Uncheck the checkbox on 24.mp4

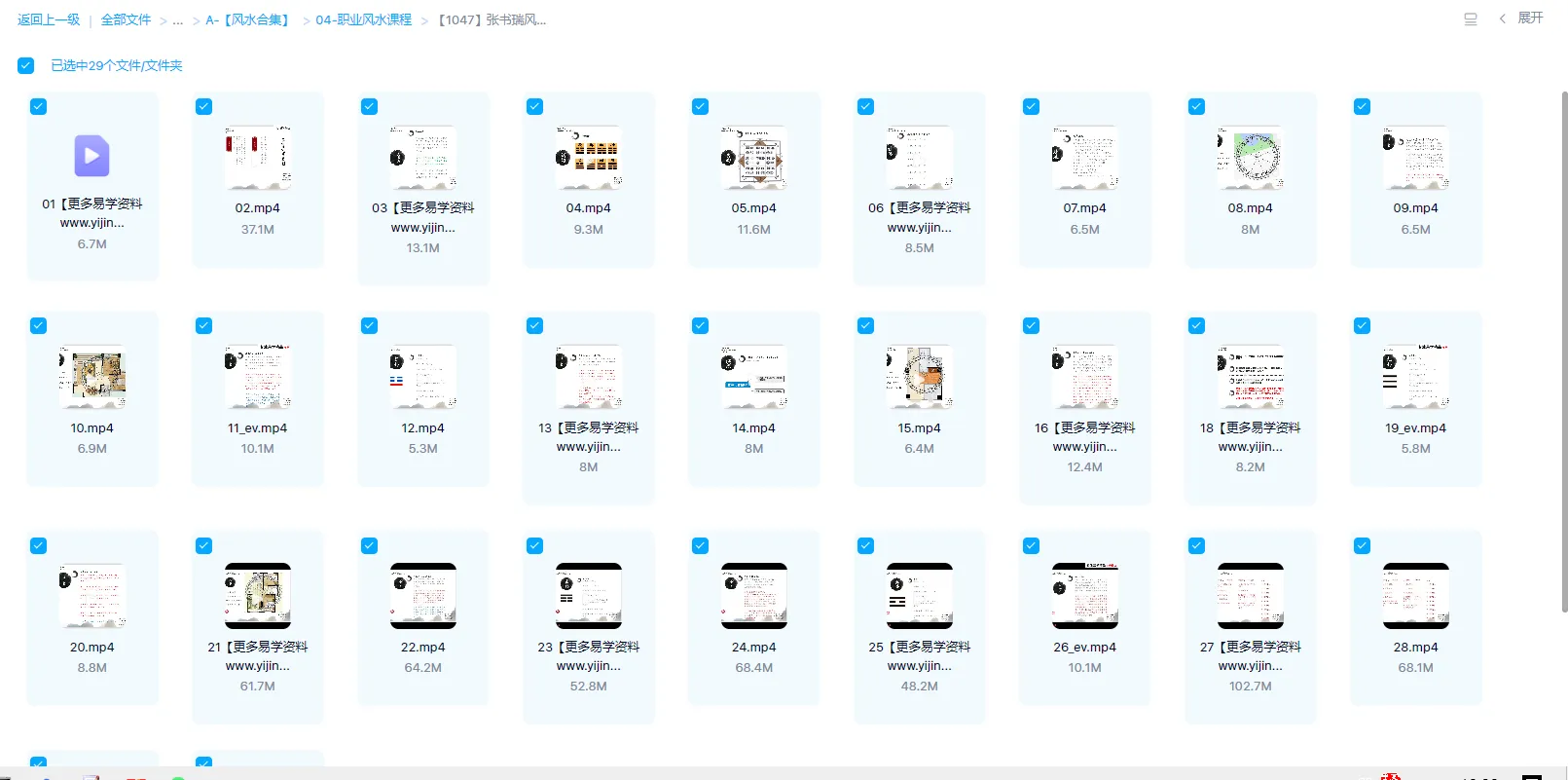[701, 545]
